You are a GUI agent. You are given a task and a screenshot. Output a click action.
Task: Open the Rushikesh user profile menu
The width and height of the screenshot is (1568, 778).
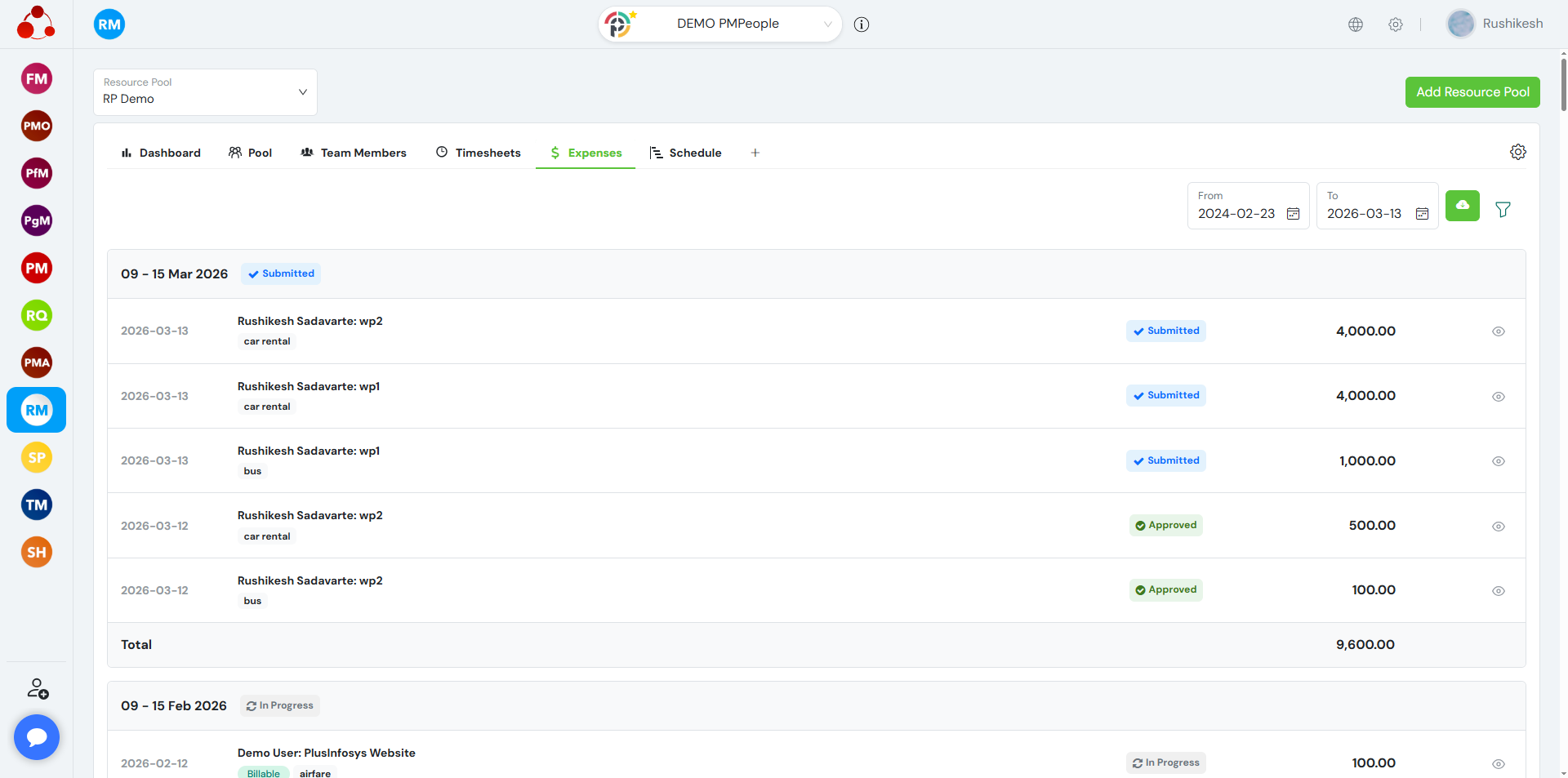pos(1494,24)
